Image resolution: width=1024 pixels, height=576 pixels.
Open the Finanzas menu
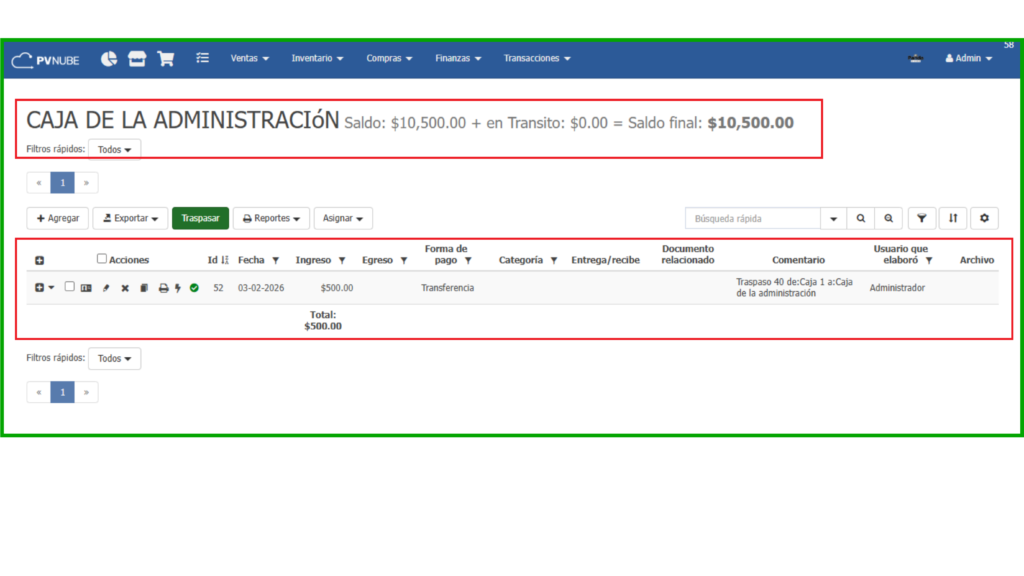pos(458,59)
